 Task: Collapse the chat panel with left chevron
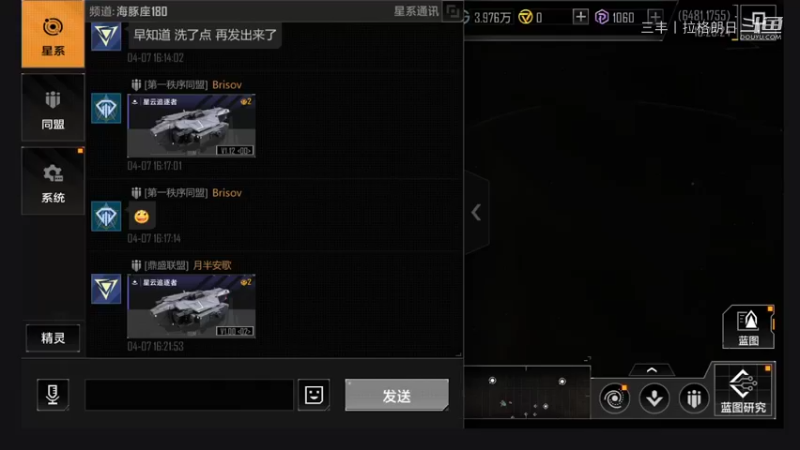[x=476, y=212]
